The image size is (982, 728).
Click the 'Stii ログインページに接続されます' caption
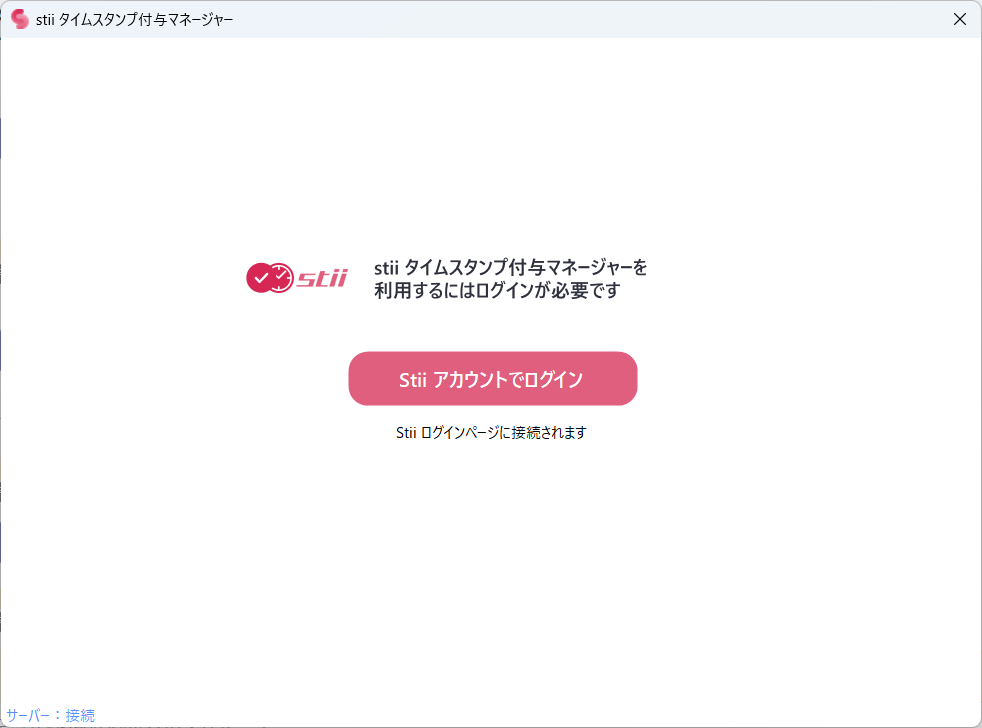click(x=492, y=433)
